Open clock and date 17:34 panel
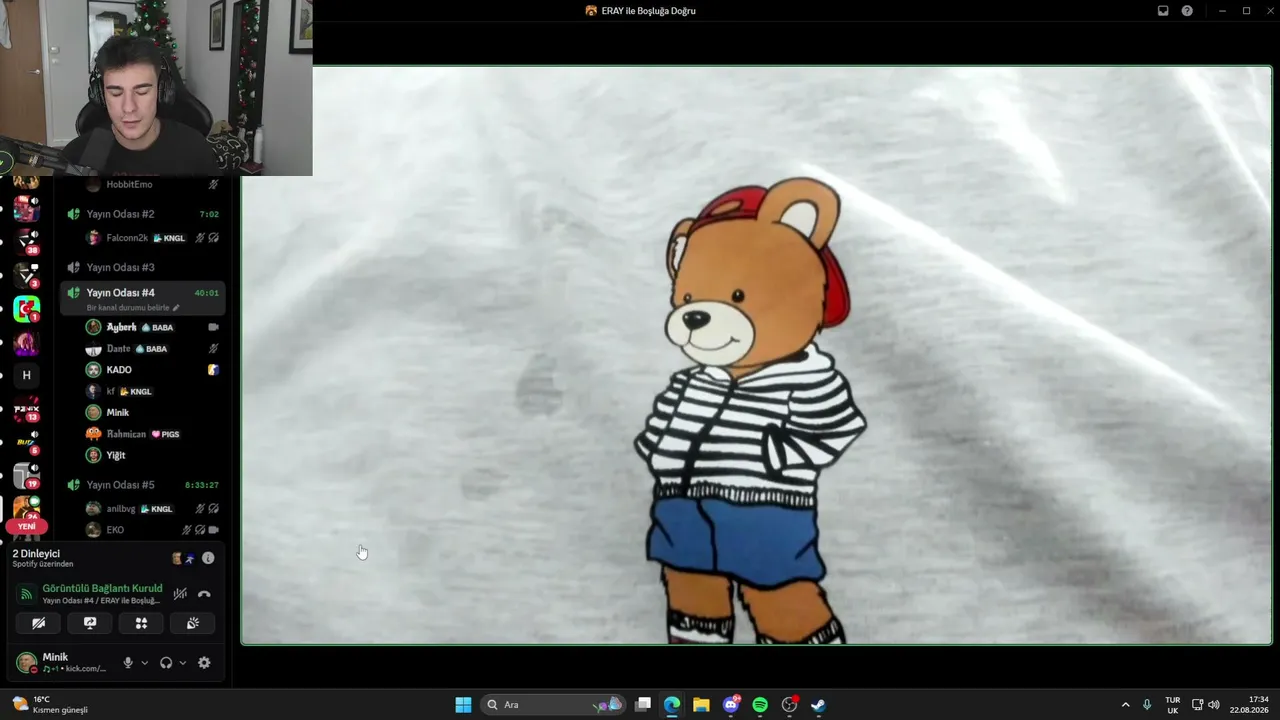 tap(1251, 705)
